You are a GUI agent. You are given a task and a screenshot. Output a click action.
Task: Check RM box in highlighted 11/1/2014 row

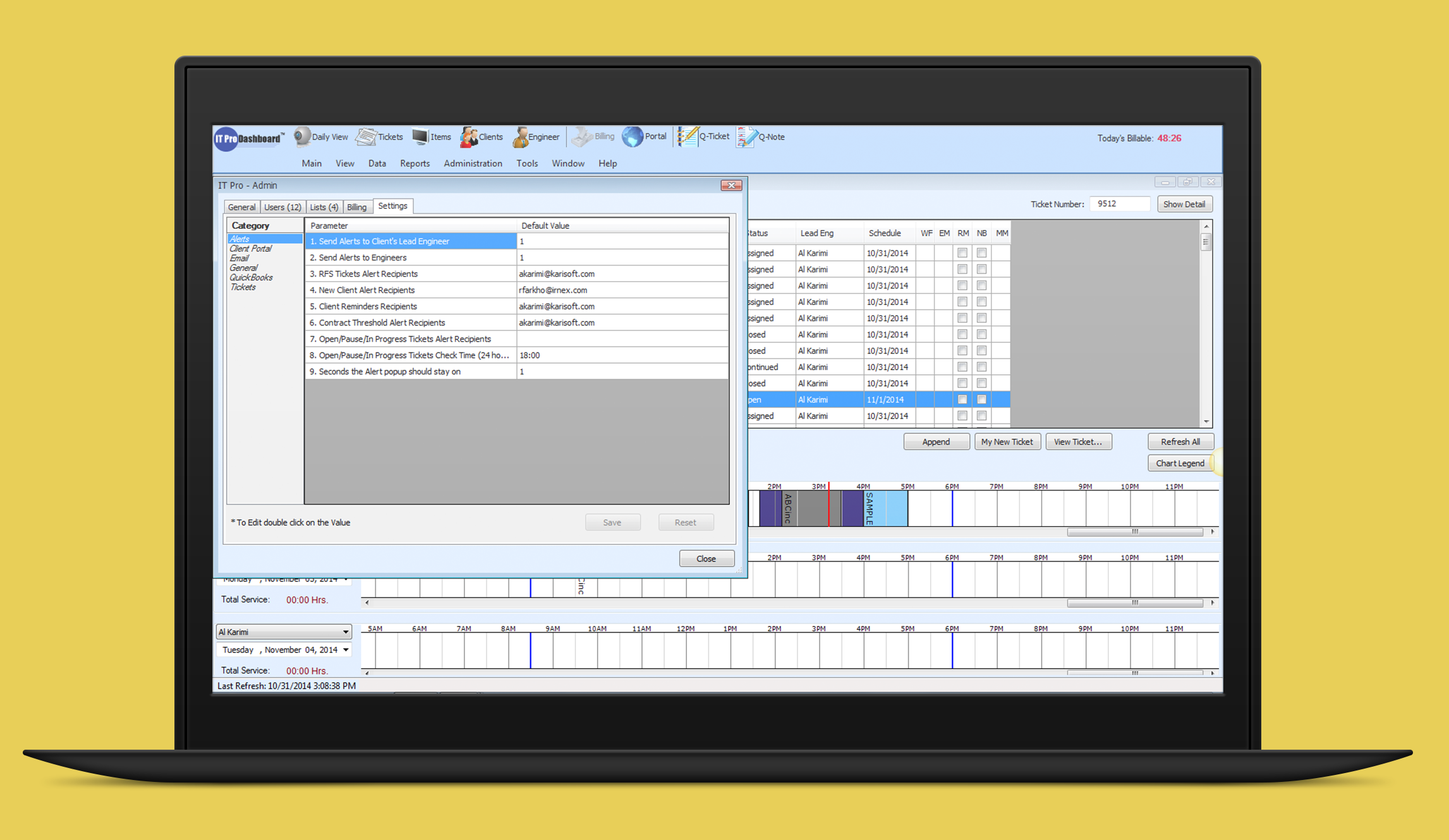(962, 399)
